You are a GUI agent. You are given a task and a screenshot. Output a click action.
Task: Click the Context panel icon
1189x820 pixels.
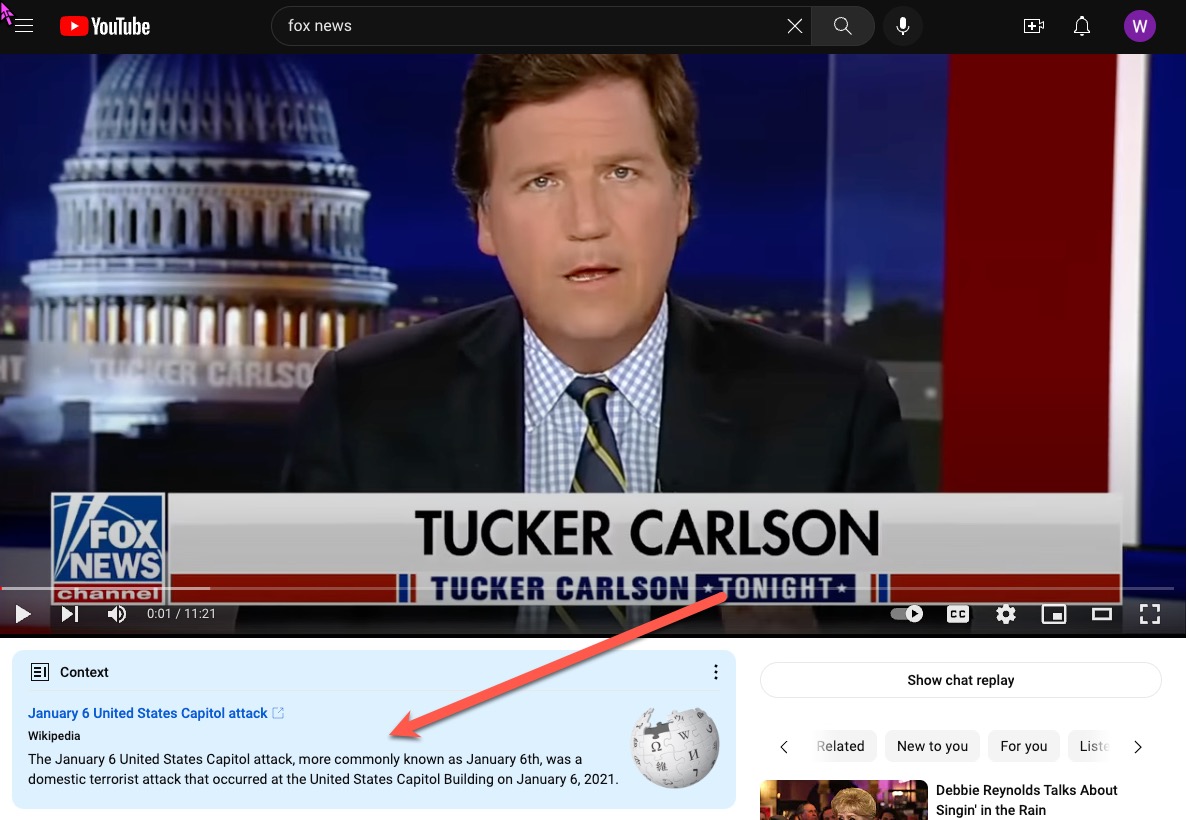tap(39, 672)
